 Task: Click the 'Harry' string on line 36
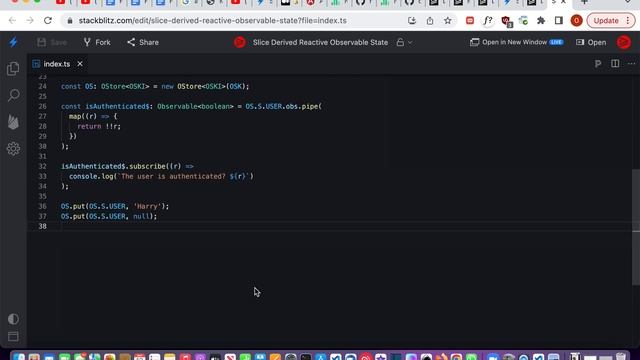click(x=147, y=207)
